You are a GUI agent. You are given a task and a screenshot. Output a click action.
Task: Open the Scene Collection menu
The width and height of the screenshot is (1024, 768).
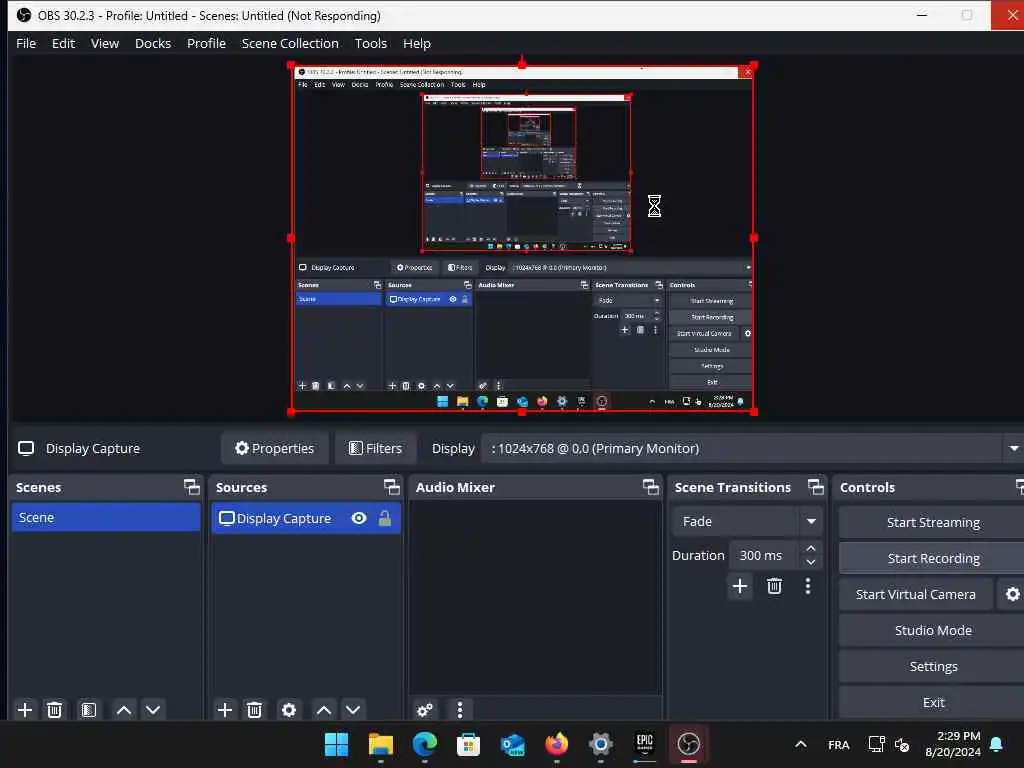290,43
